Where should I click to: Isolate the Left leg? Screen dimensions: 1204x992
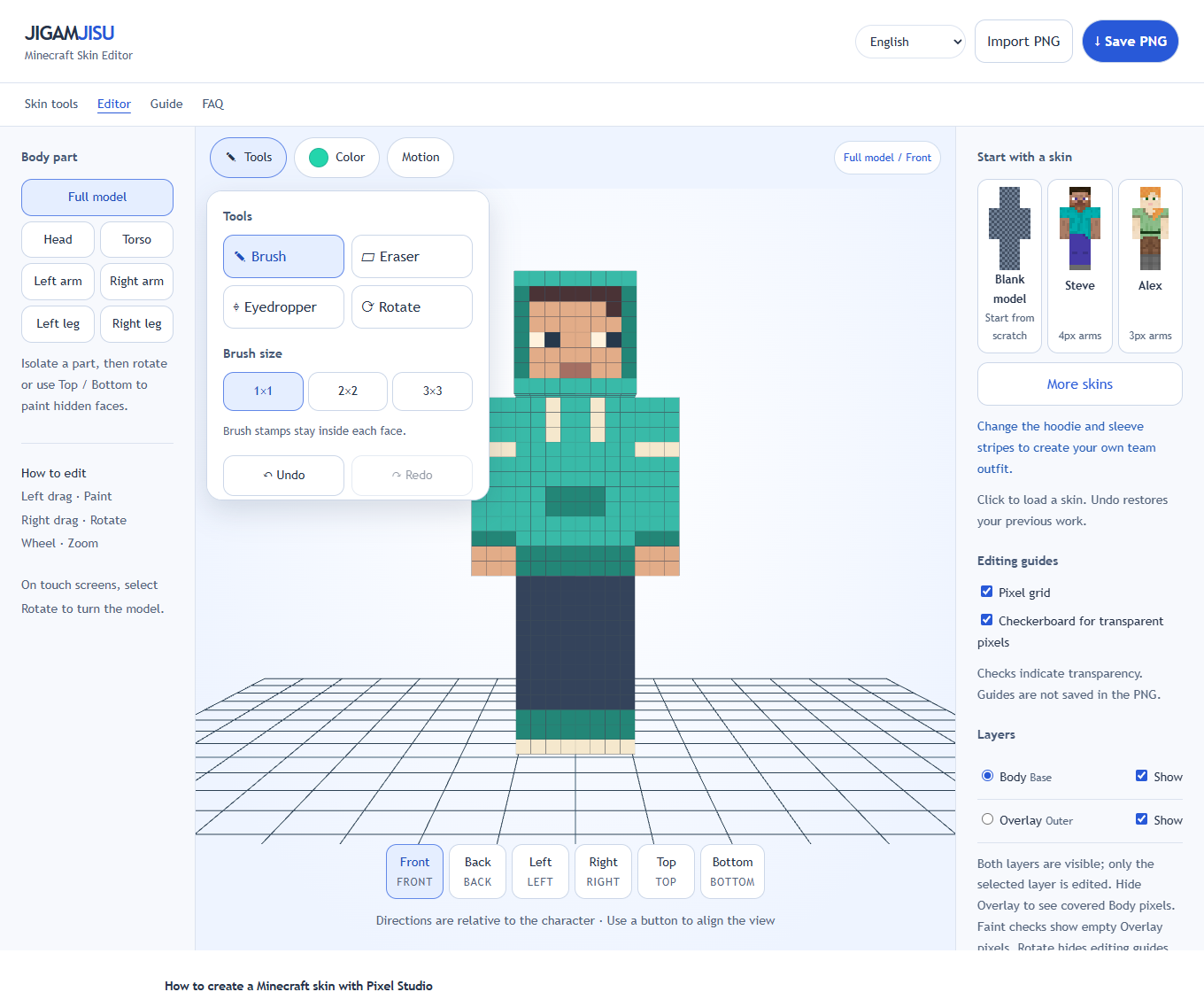tap(58, 324)
